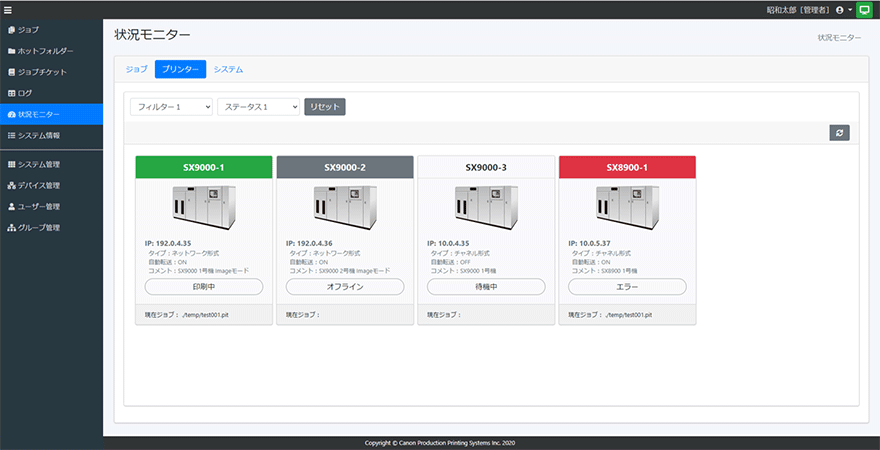Open the user account icon menu
Viewport: 880px width, 450px height.
[840, 9]
